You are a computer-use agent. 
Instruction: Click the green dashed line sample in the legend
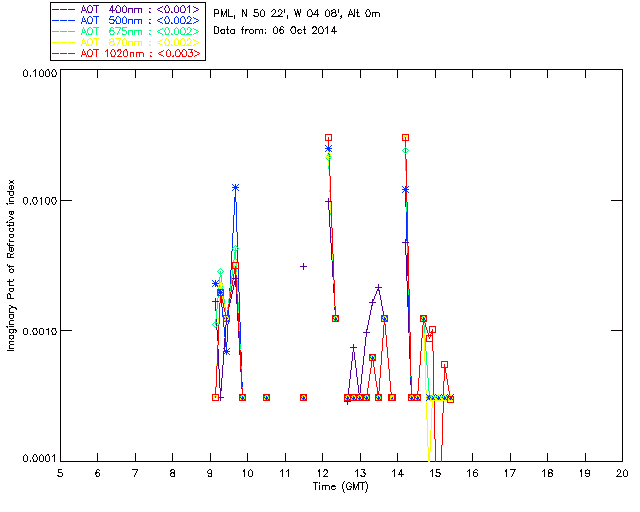[x=64, y=31]
